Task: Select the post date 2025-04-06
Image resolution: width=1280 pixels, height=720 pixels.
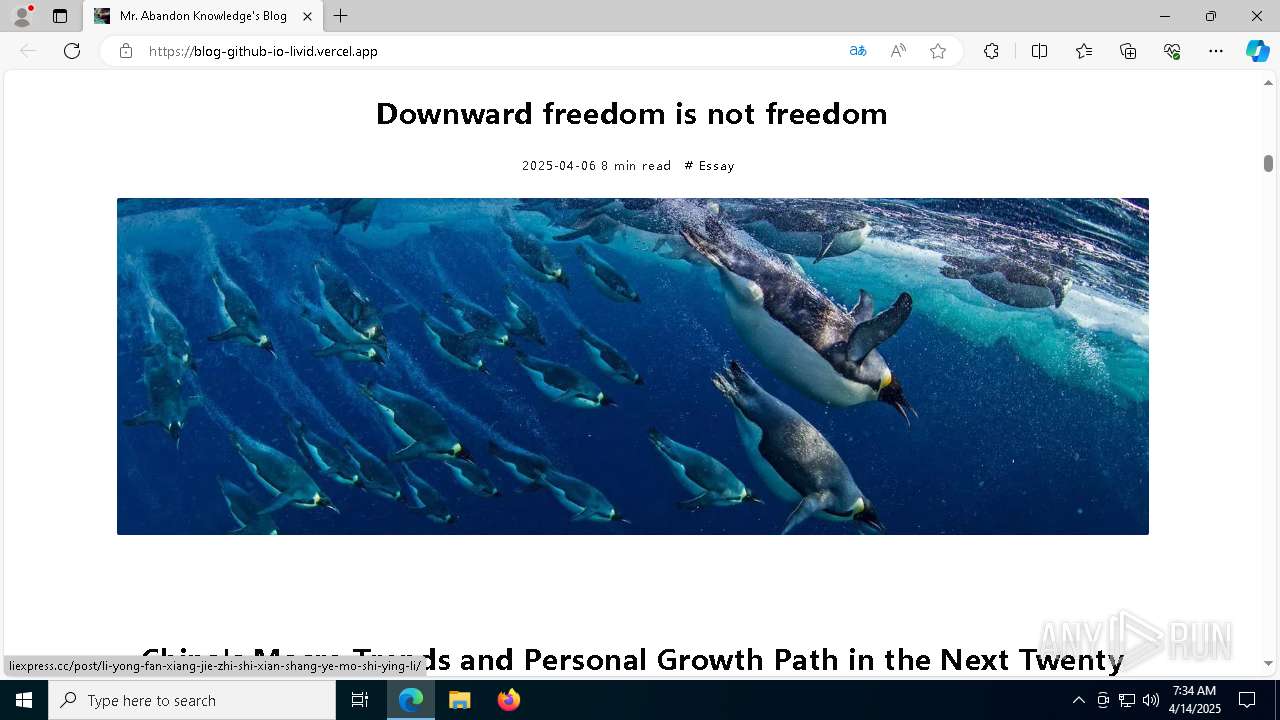Action: tap(559, 166)
